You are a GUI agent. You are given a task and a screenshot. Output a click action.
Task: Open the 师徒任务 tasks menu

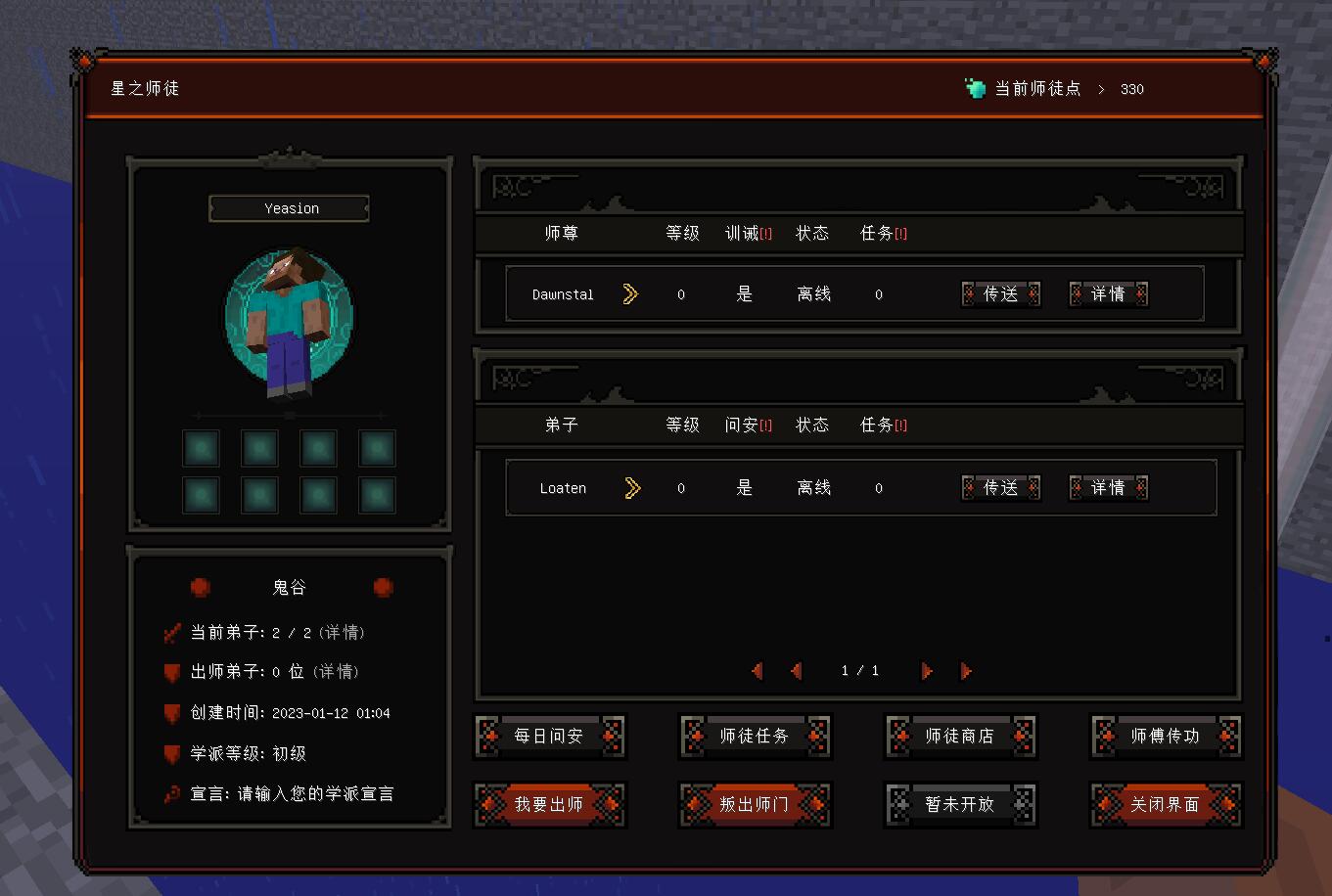pyautogui.click(x=755, y=737)
